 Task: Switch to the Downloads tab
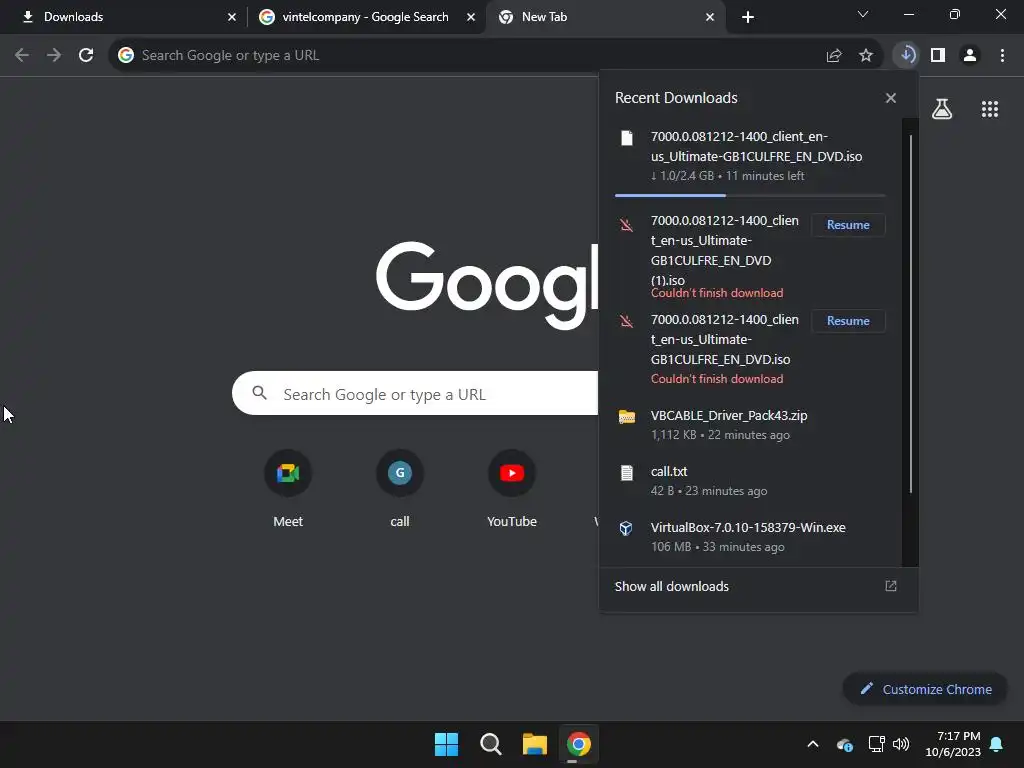[124, 17]
